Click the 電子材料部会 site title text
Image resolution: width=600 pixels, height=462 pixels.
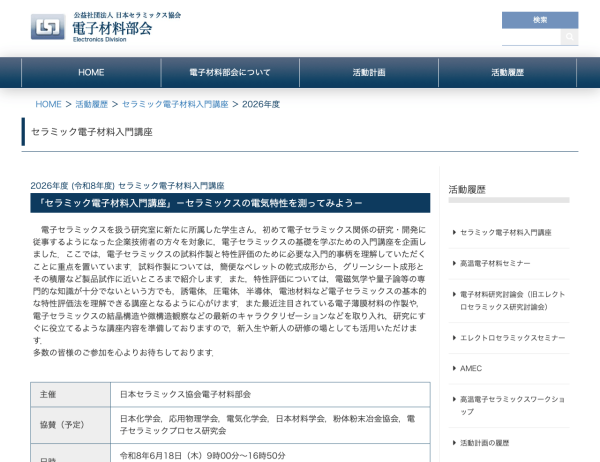[x=113, y=28]
